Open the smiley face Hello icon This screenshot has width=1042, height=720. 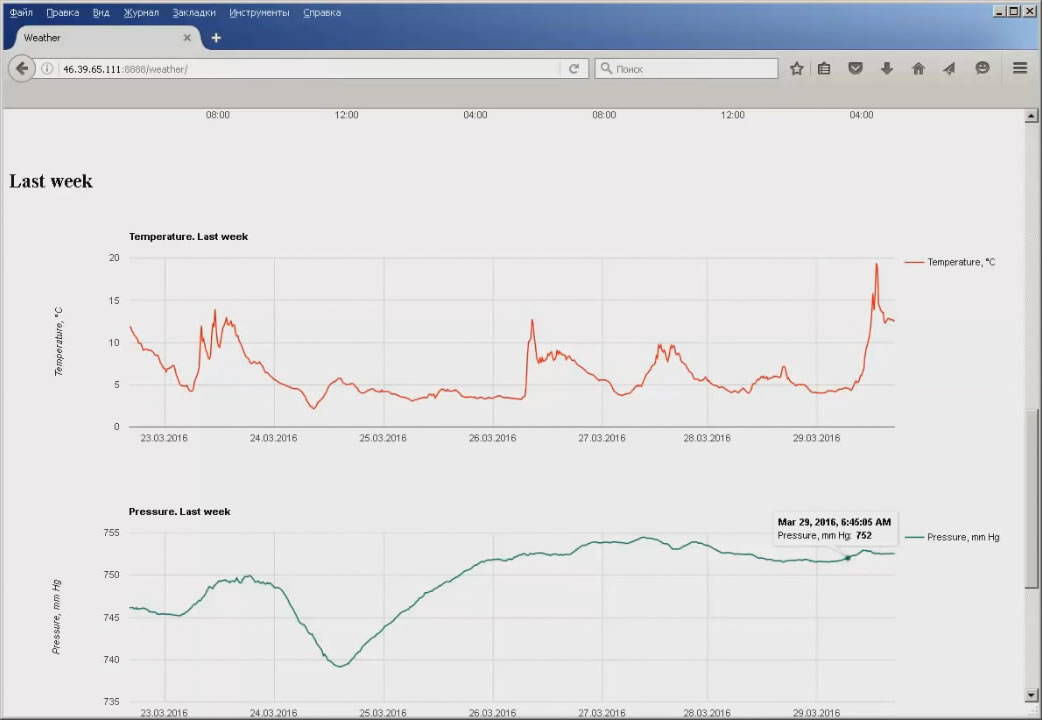coord(982,69)
